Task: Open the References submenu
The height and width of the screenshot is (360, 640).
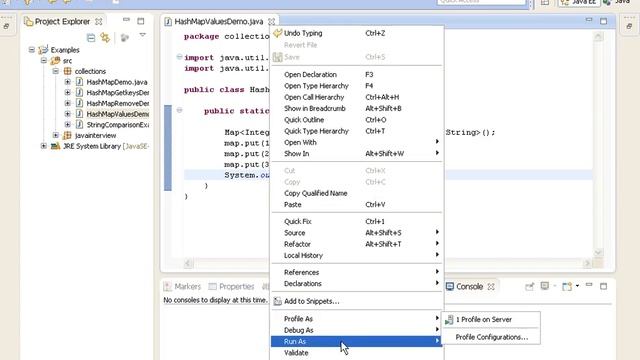Action: click(357, 272)
